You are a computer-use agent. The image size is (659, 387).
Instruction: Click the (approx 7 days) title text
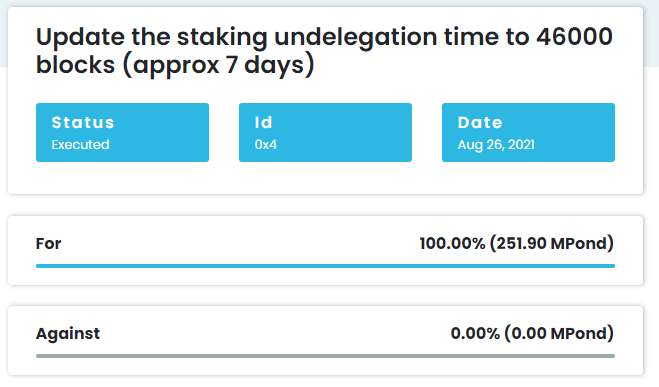pos(218,65)
